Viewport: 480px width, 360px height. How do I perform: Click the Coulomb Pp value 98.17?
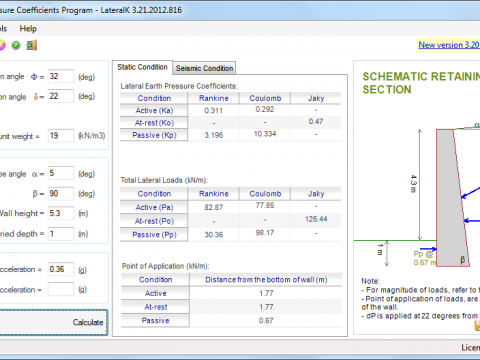coord(265,233)
